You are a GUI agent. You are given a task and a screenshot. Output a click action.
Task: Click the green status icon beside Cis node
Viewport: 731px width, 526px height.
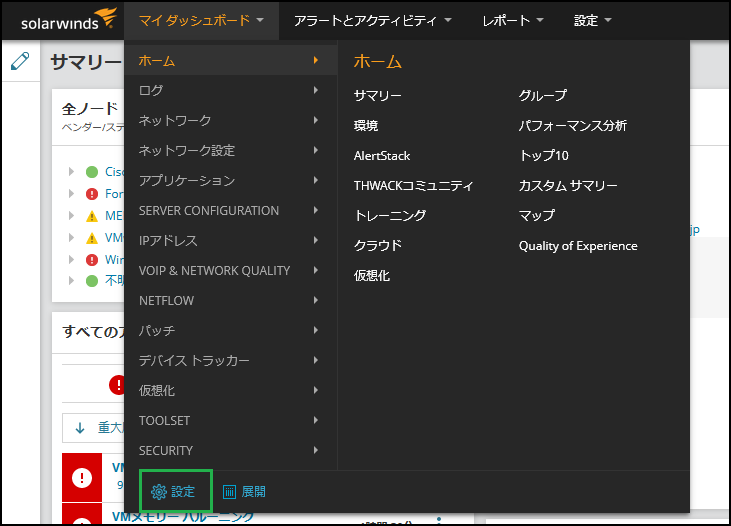92,172
